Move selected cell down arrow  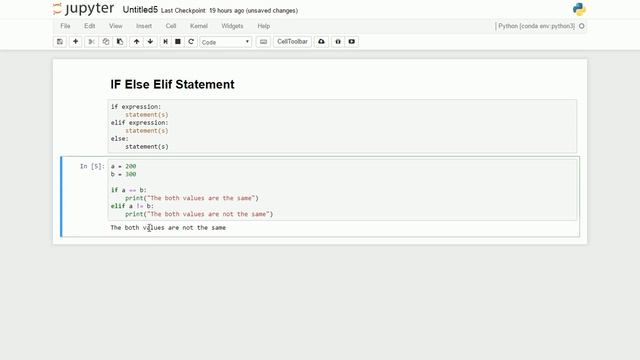(x=150, y=42)
